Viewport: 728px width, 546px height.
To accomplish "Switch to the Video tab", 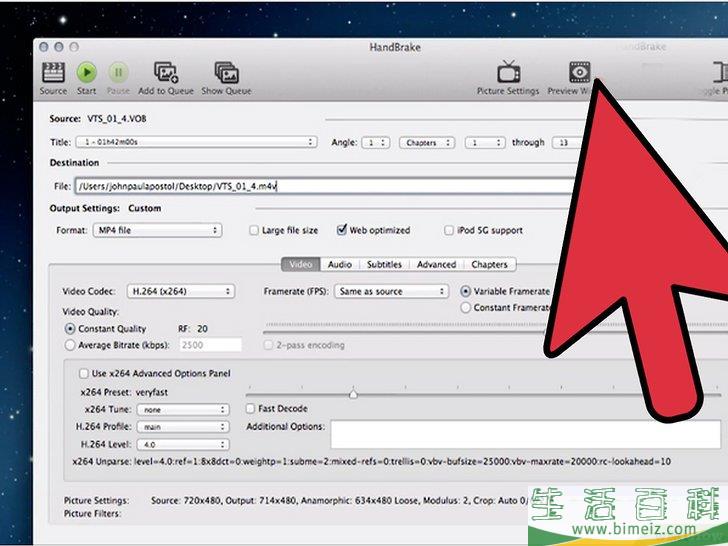I will click(300, 264).
